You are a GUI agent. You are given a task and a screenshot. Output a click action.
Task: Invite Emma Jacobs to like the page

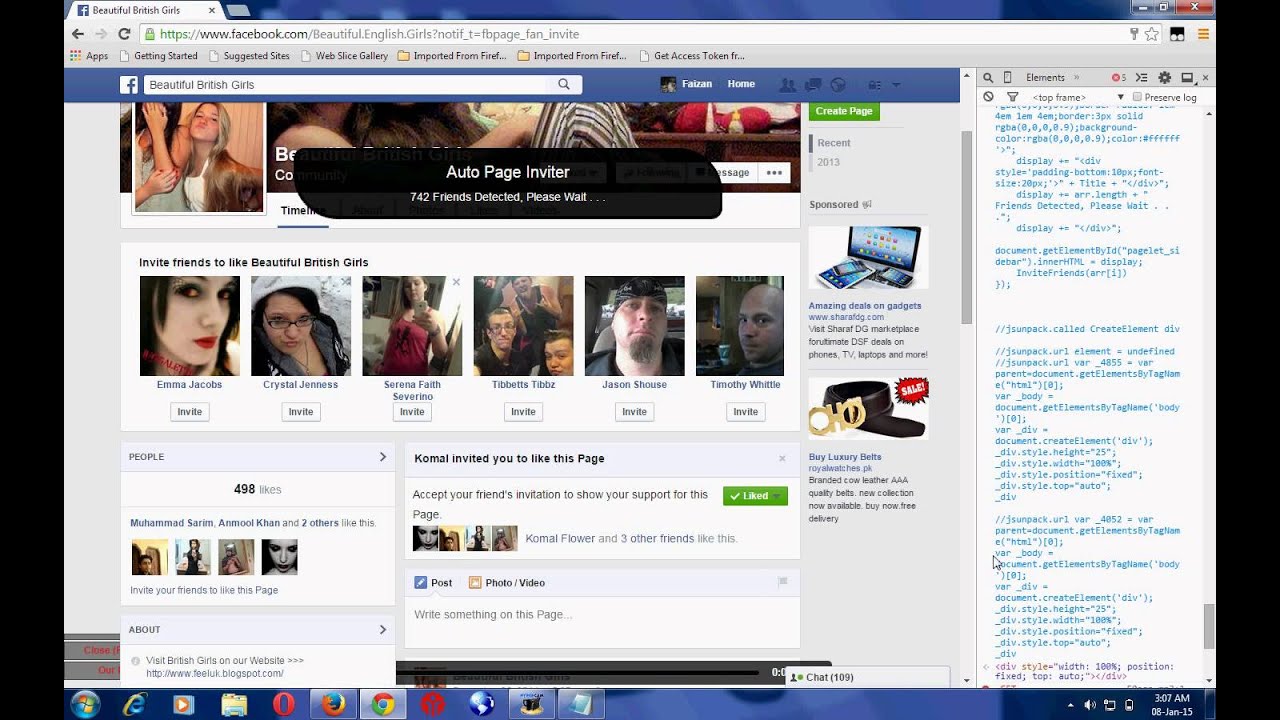tap(189, 412)
